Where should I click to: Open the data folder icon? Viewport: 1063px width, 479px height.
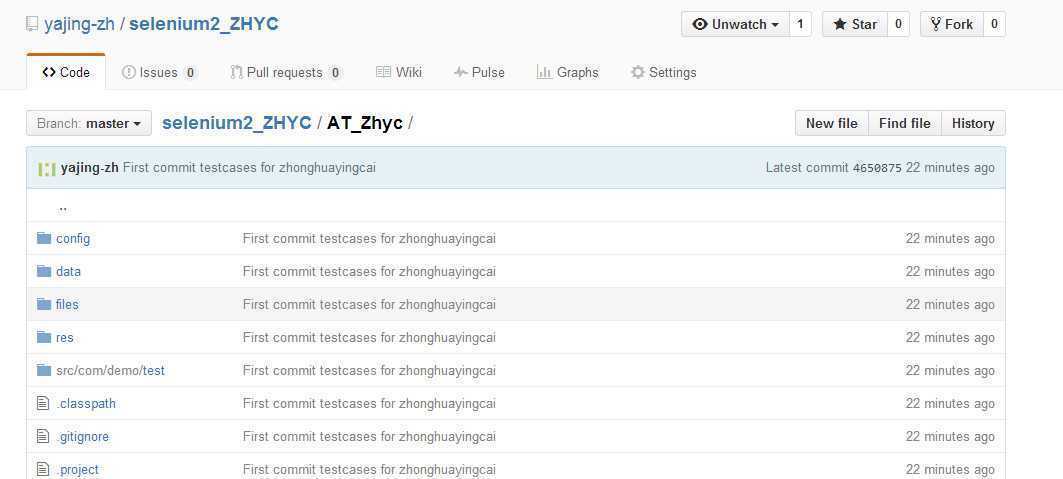click(x=44, y=271)
